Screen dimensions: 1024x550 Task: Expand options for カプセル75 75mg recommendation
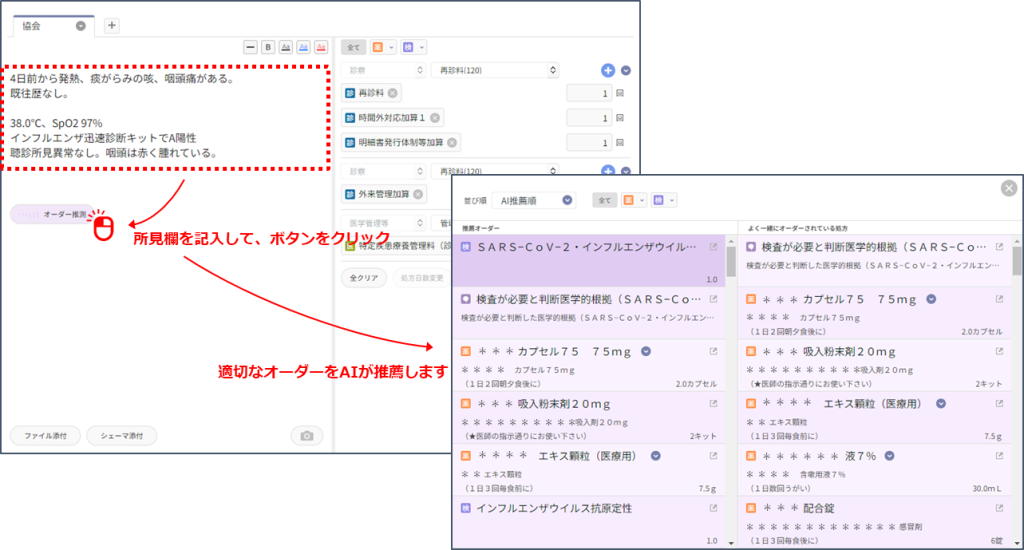click(646, 351)
